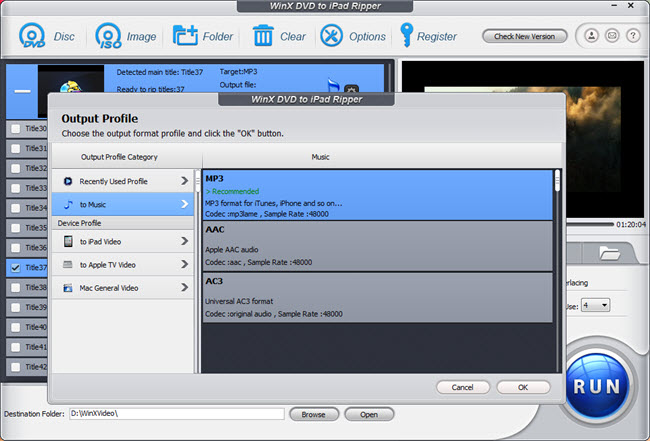Click the Register key icon
650x441 pixels.
(406, 35)
